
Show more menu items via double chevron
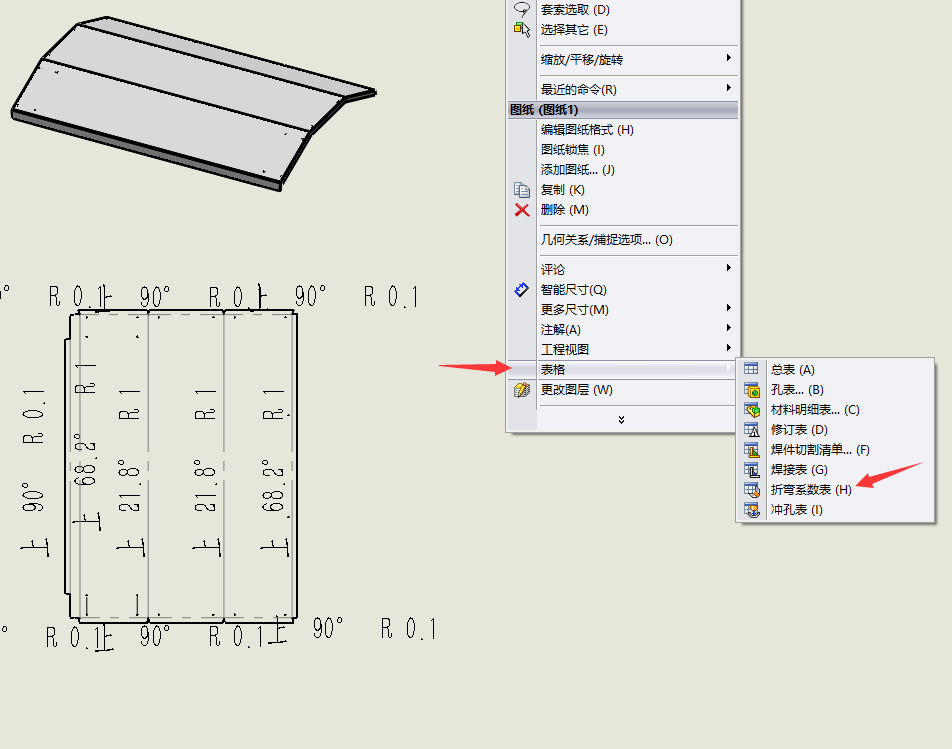(x=621, y=420)
